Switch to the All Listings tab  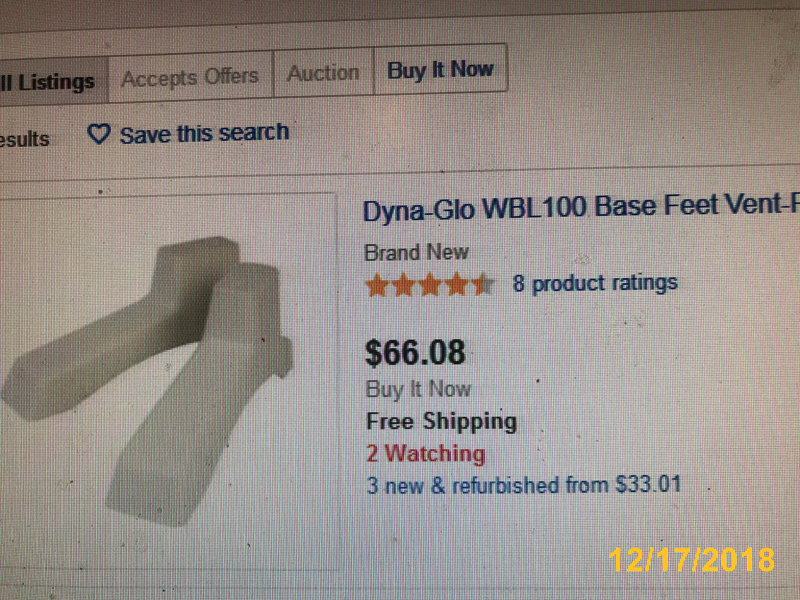pos(53,81)
